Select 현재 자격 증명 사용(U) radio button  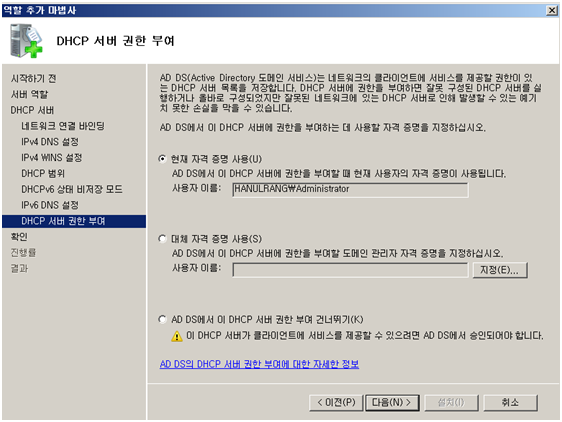click(163, 158)
